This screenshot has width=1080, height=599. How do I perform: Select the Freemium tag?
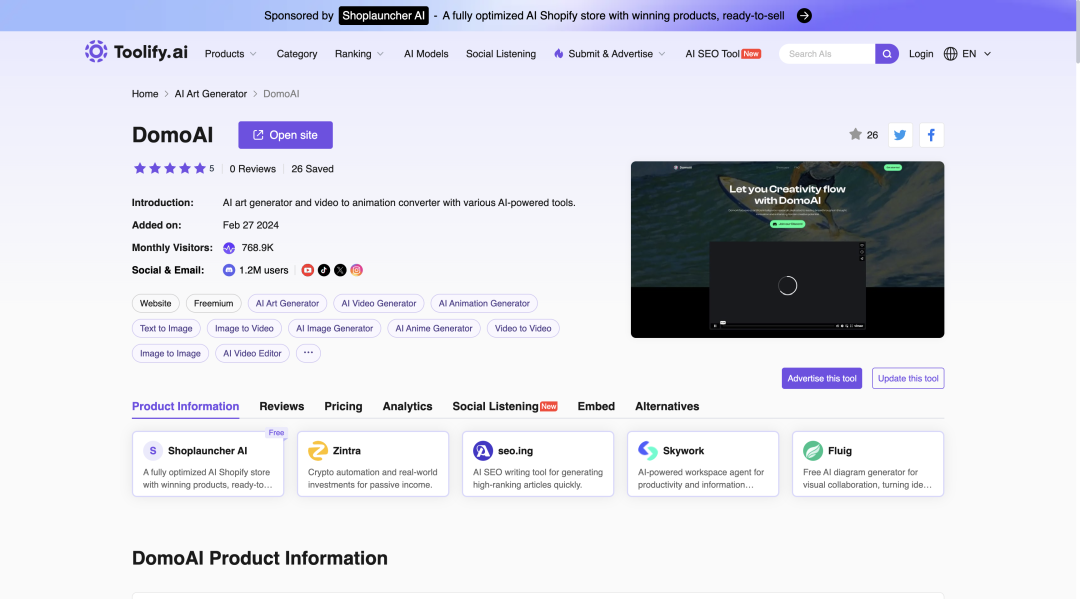(214, 303)
